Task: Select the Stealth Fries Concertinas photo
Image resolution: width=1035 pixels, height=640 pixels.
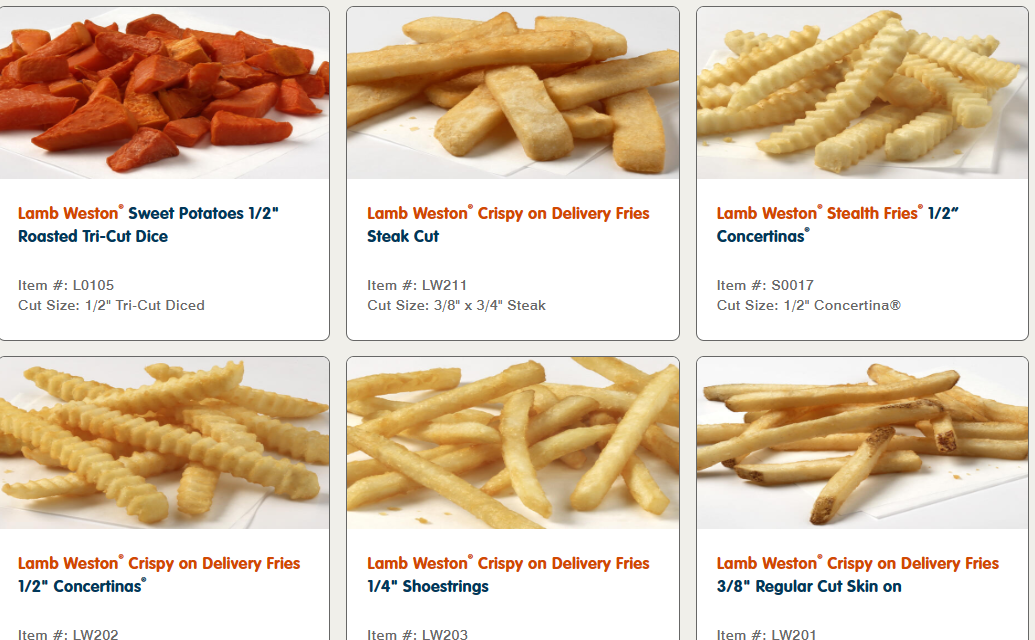Action: tap(862, 93)
